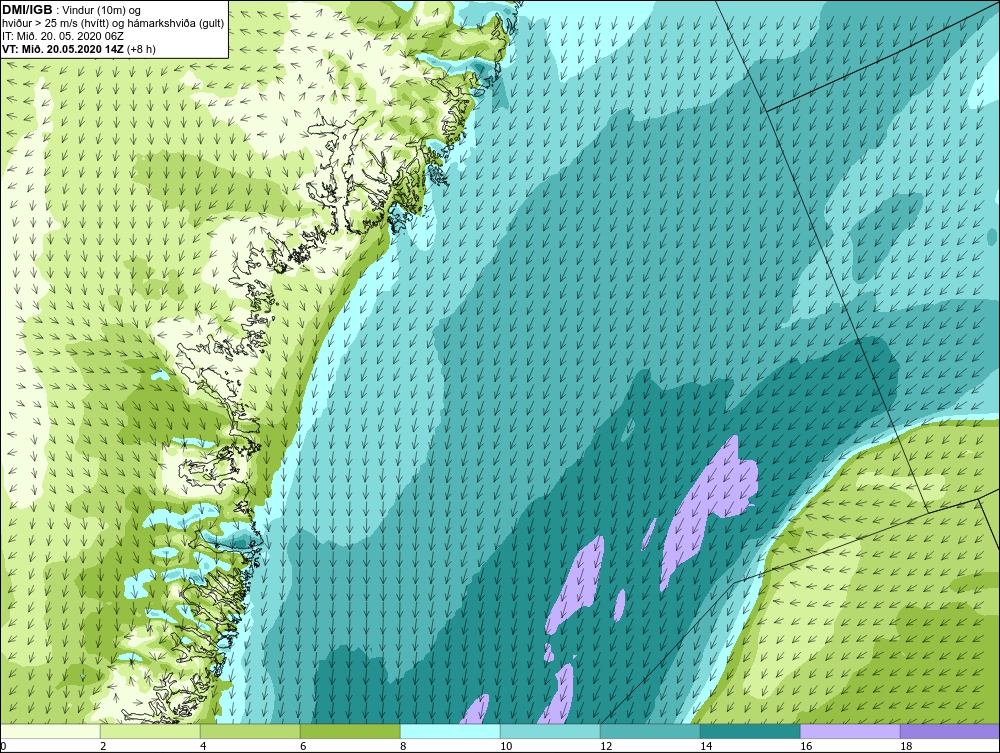Click the 12–14 m/s teal swatch
The image size is (1000, 753).
[x=650, y=731]
